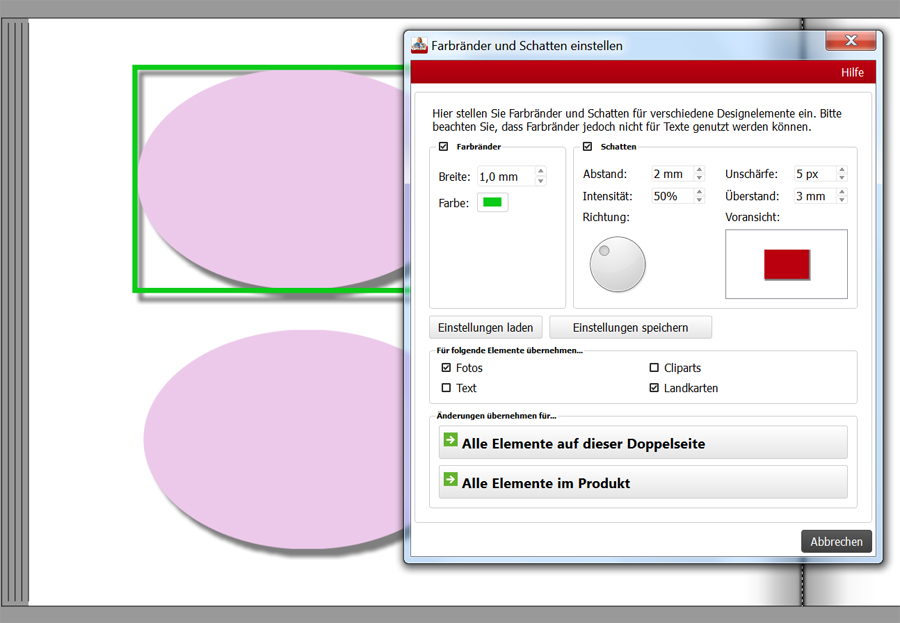Open the green Farbe color swatch
This screenshot has height=623, width=900.
[492, 202]
